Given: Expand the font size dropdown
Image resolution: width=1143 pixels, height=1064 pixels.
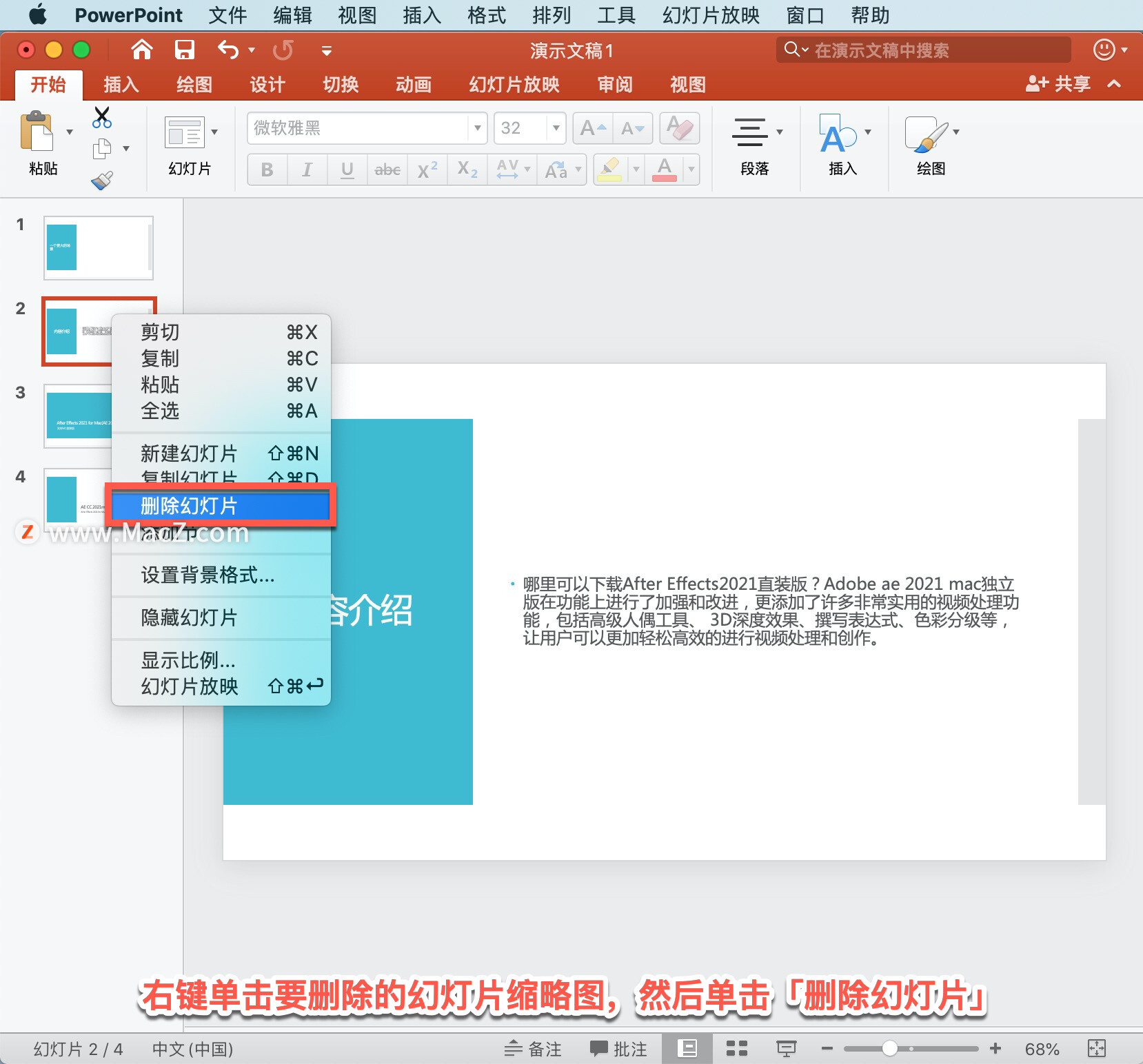Looking at the screenshot, I should [556, 128].
